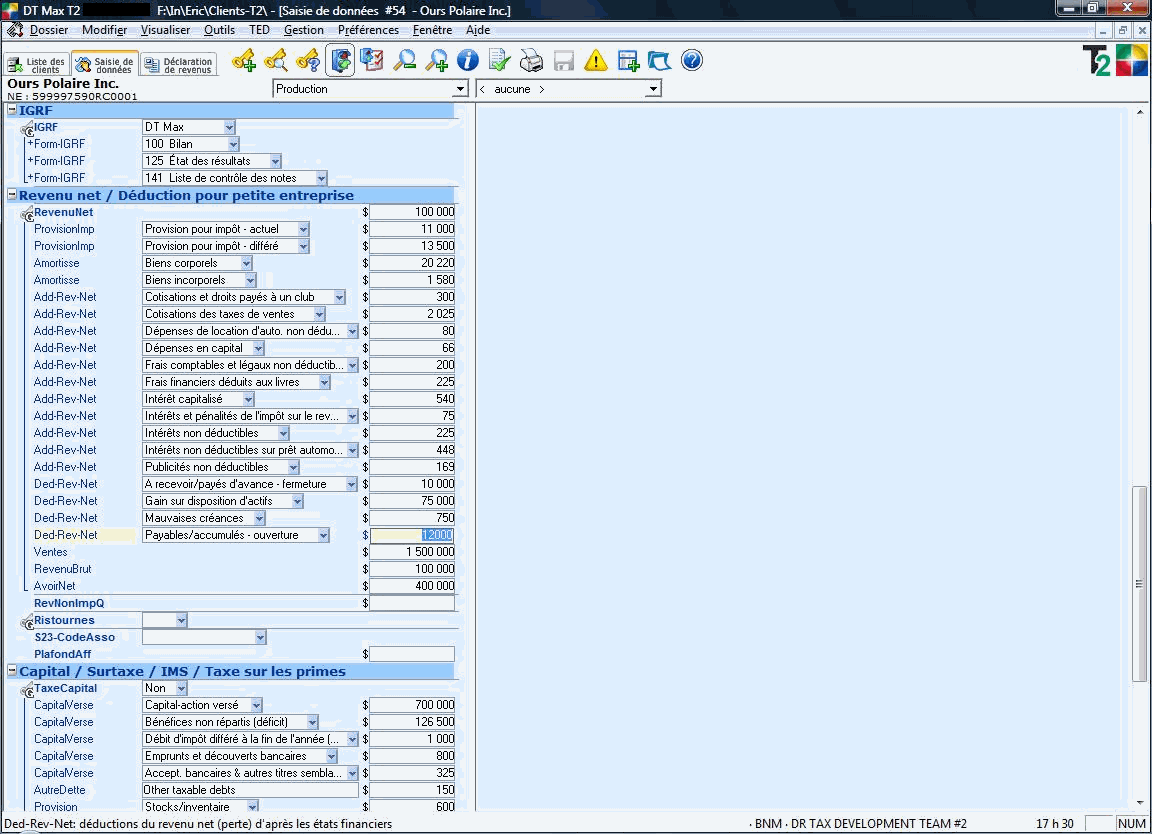Click the yellow warning triangle icon

[x=596, y=61]
